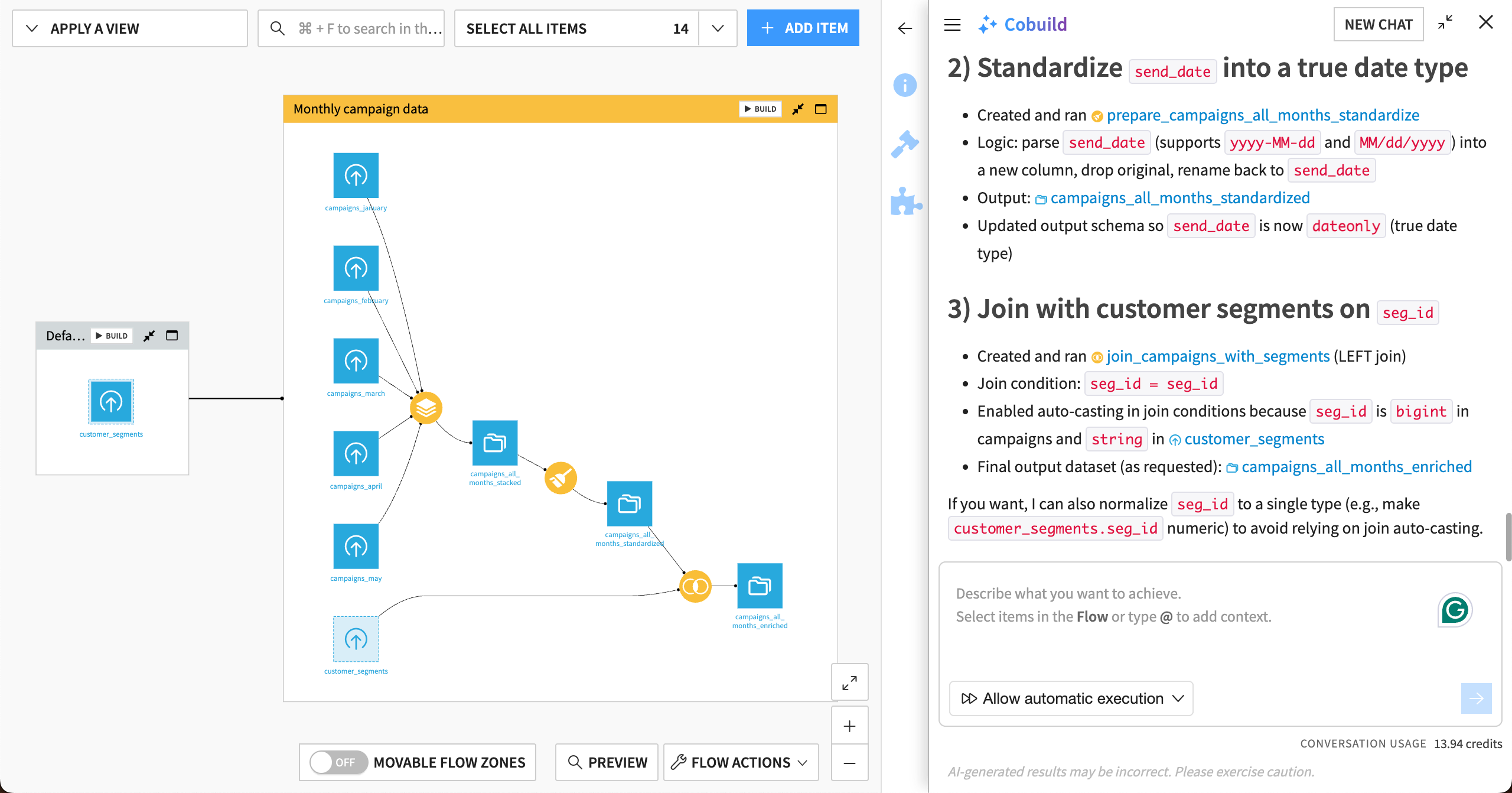Build the Default zone
The height and width of the screenshot is (793, 1512).
112,336
